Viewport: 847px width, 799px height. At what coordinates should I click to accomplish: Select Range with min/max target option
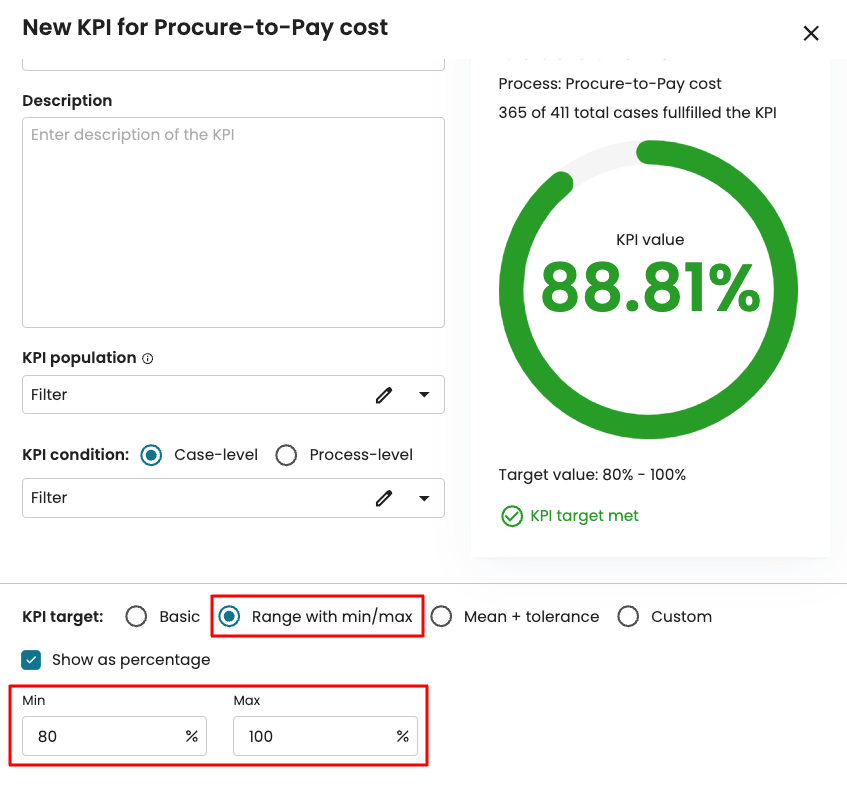[230, 617]
